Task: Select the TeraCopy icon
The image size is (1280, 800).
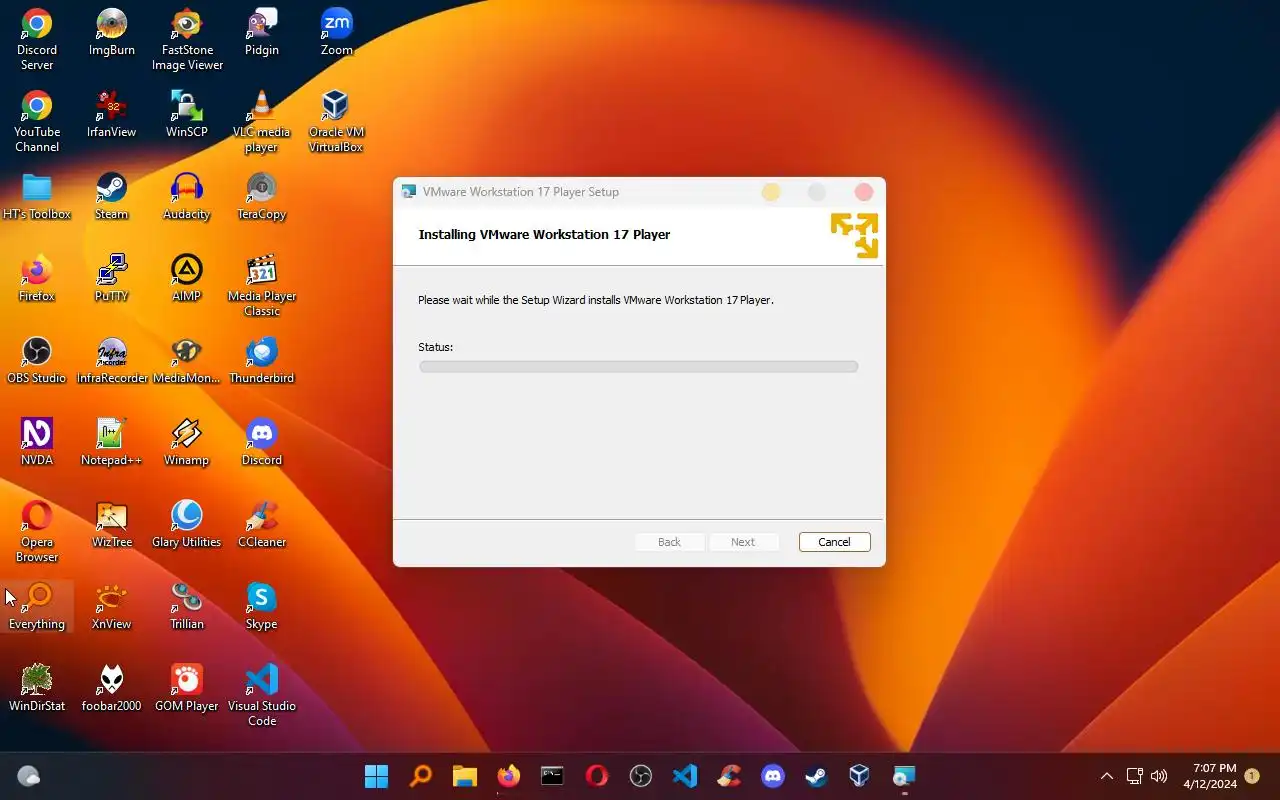Action: (x=261, y=196)
